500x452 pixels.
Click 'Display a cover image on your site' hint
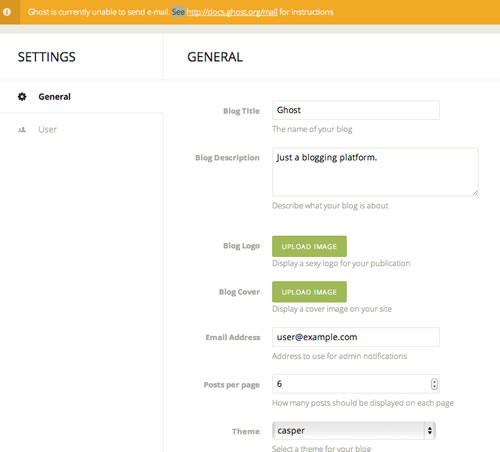click(x=332, y=309)
